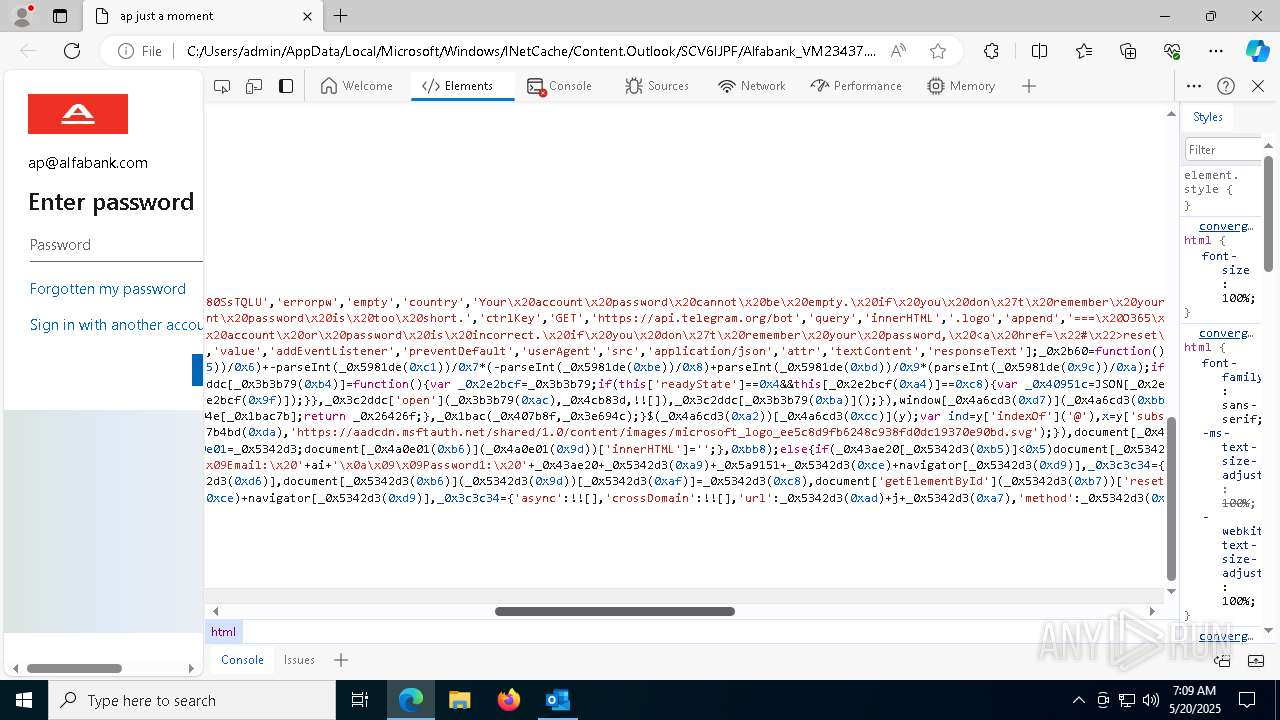Add more tools with the plus icon
Image resolution: width=1280 pixels, height=720 pixels.
[1029, 86]
